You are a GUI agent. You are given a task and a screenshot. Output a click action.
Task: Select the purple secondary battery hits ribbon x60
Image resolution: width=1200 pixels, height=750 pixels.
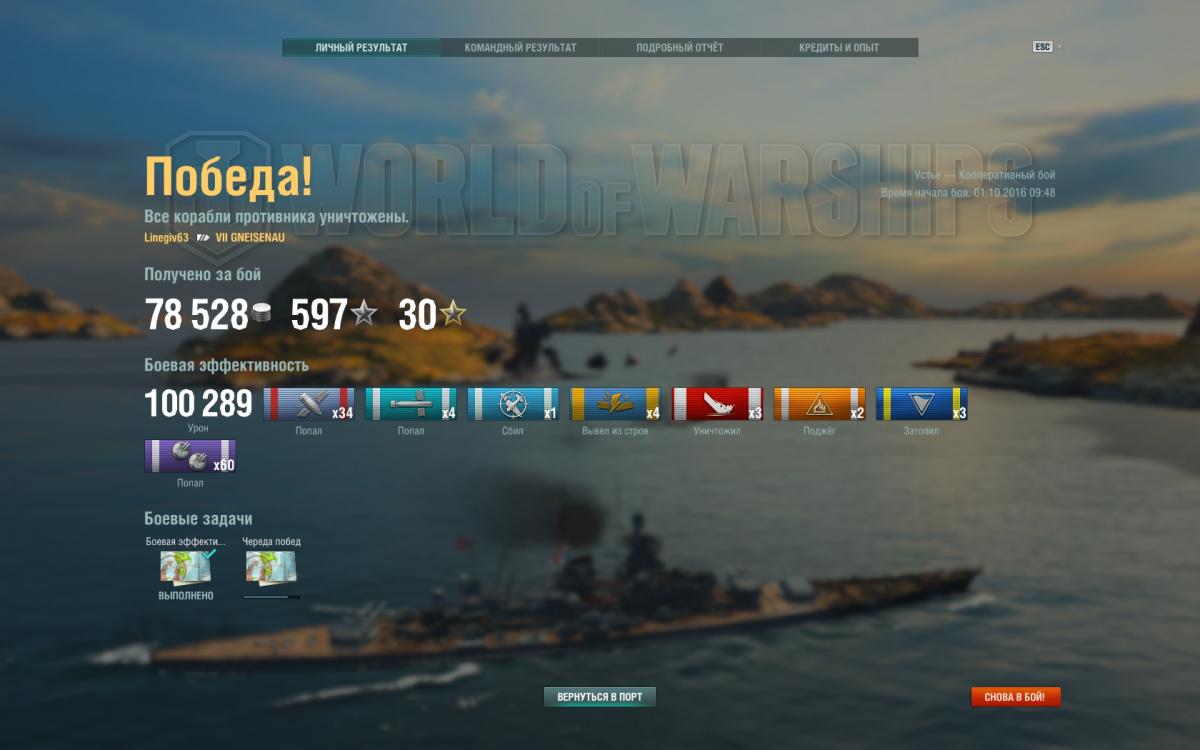click(190, 456)
